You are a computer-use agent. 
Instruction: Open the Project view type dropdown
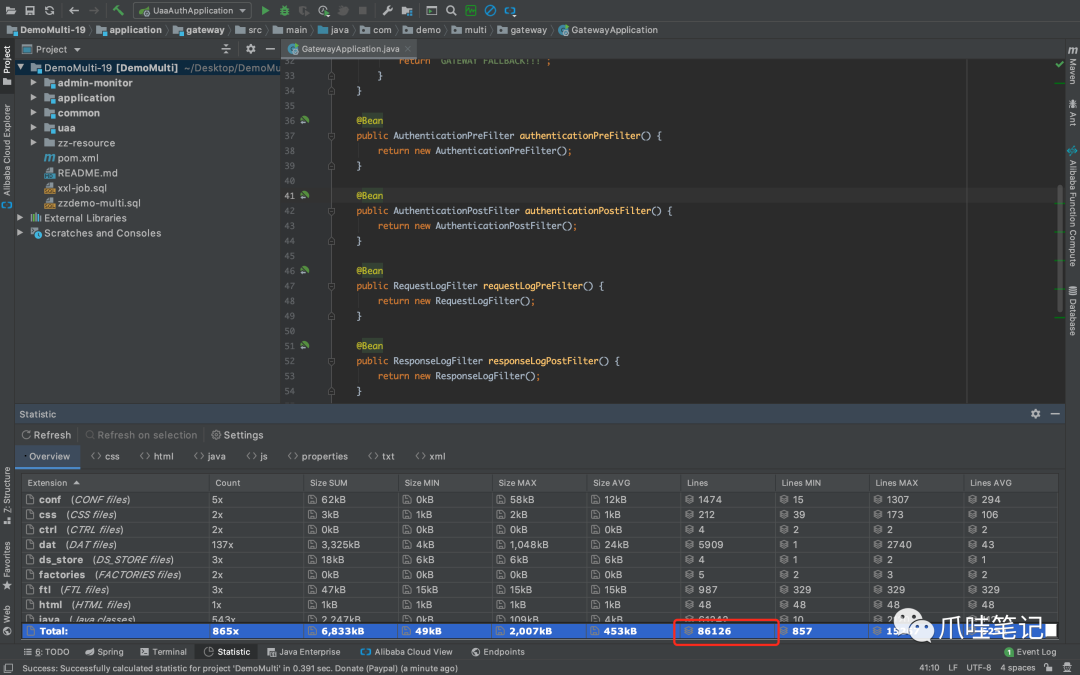click(77, 50)
